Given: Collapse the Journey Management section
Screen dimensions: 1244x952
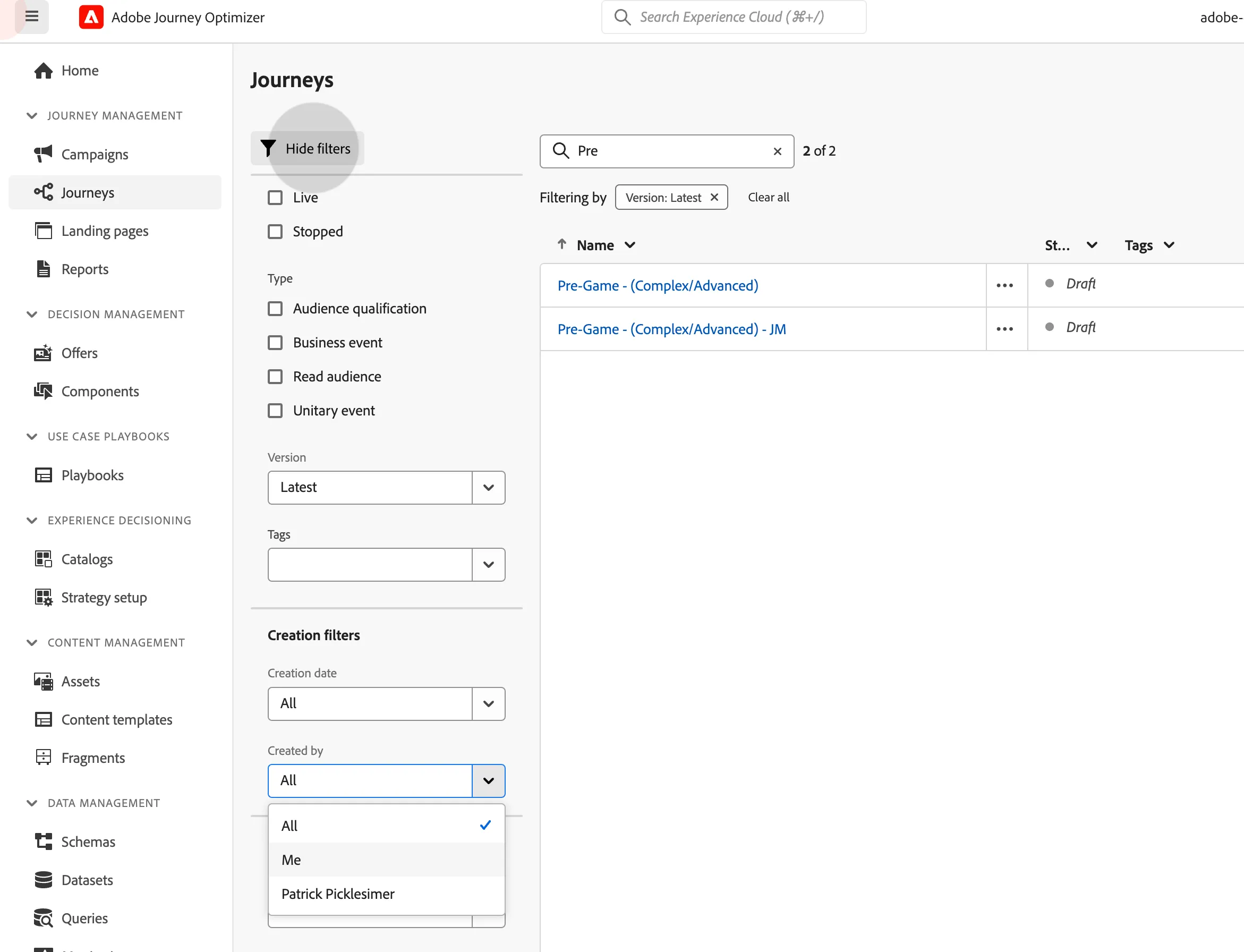Looking at the screenshot, I should pyautogui.click(x=32, y=116).
